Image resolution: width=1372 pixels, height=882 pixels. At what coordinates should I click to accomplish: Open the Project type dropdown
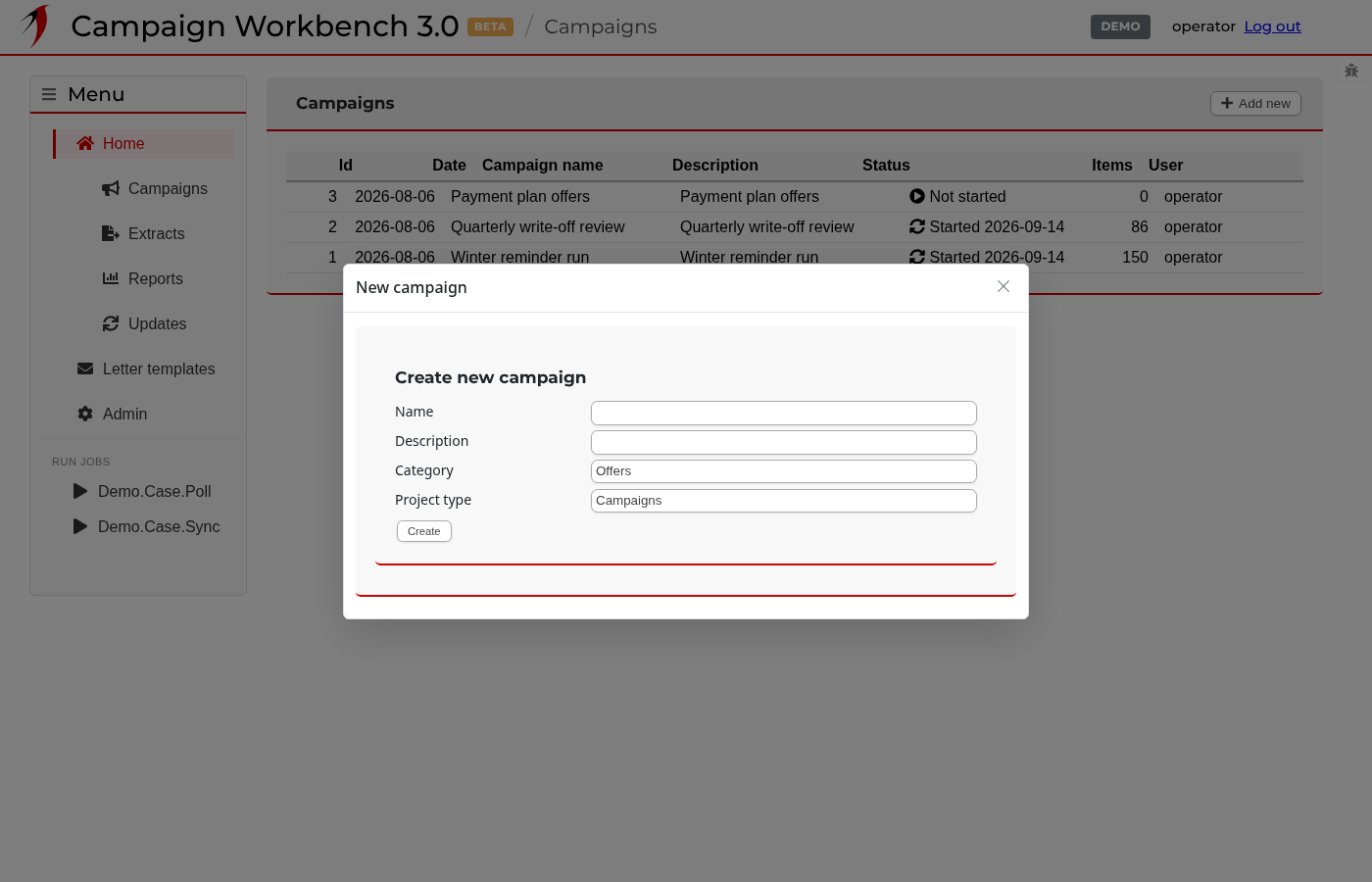[784, 501]
